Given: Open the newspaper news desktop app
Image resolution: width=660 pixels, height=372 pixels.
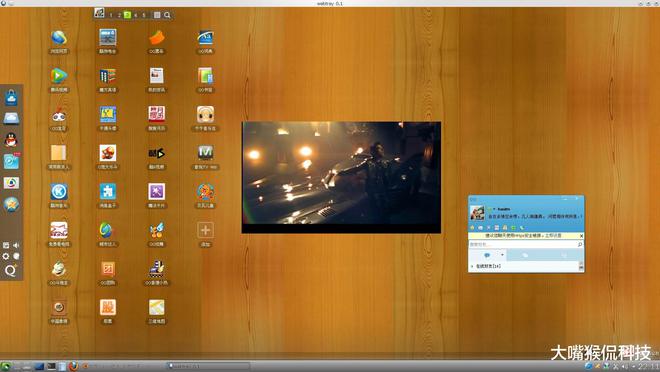Looking at the screenshot, I should (157, 76).
